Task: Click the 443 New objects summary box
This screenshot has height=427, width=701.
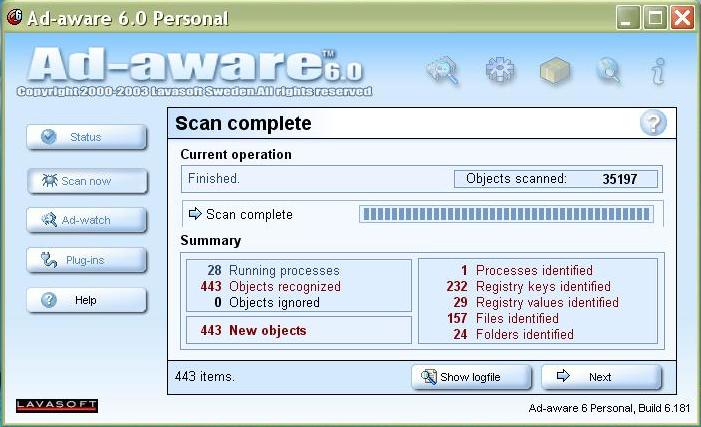Action: point(299,330)
